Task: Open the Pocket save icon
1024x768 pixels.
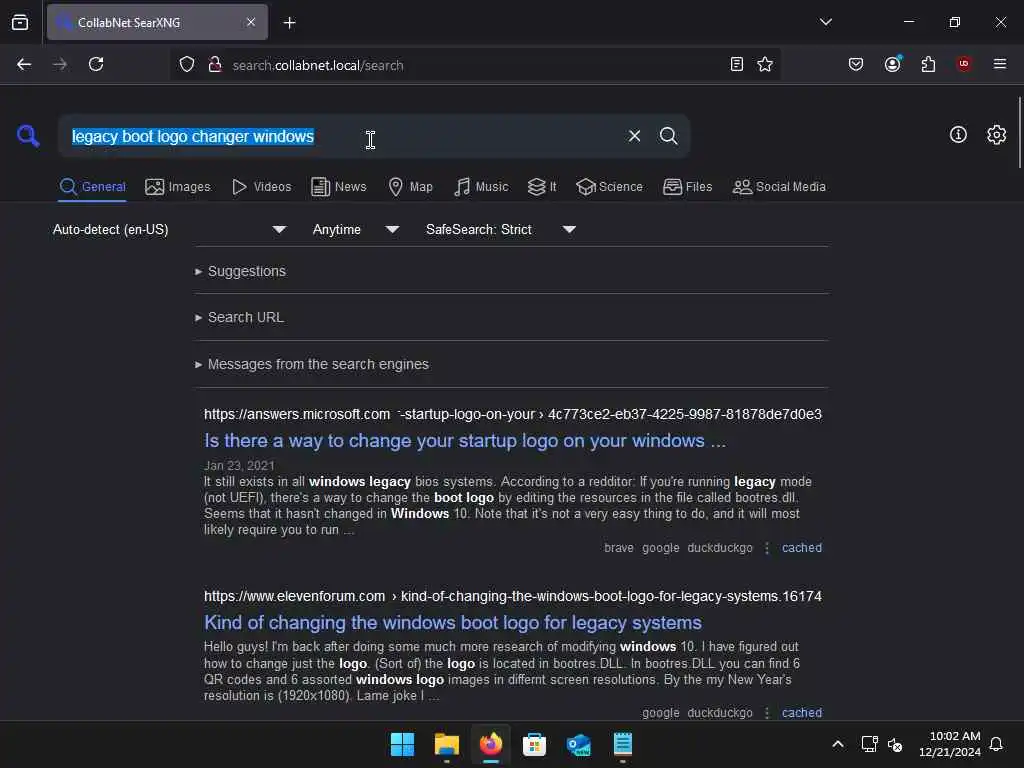Action: (856, 64)
